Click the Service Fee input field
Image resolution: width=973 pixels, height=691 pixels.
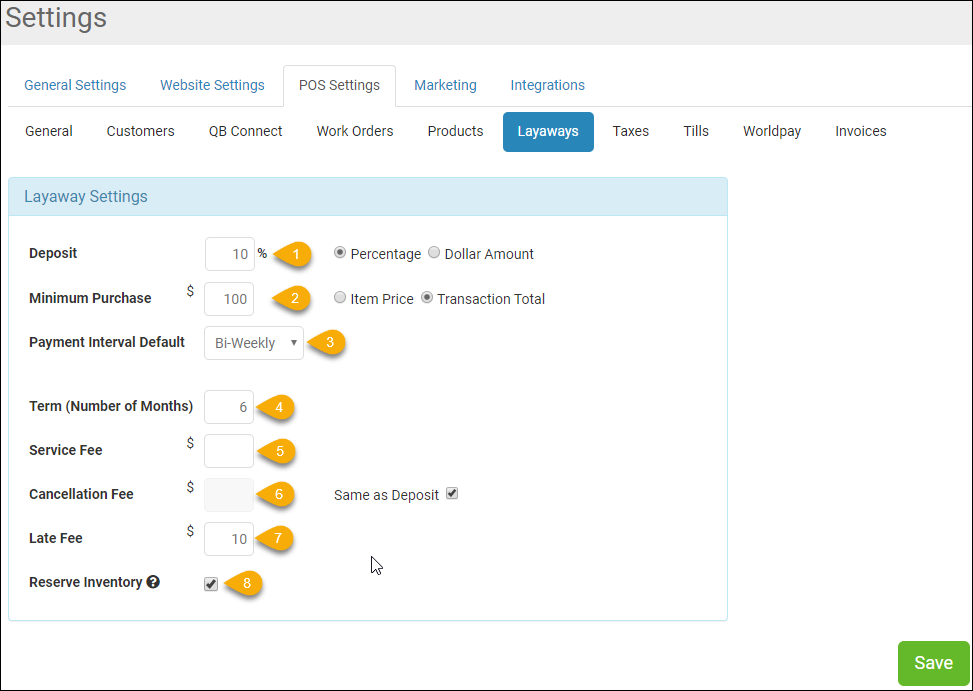(228, 451)
